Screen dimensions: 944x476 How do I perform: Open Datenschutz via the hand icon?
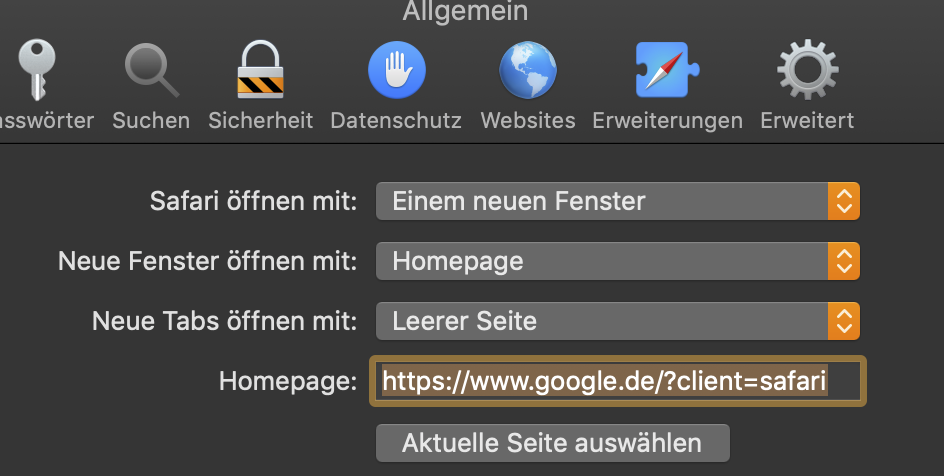(x=396, y=72)
